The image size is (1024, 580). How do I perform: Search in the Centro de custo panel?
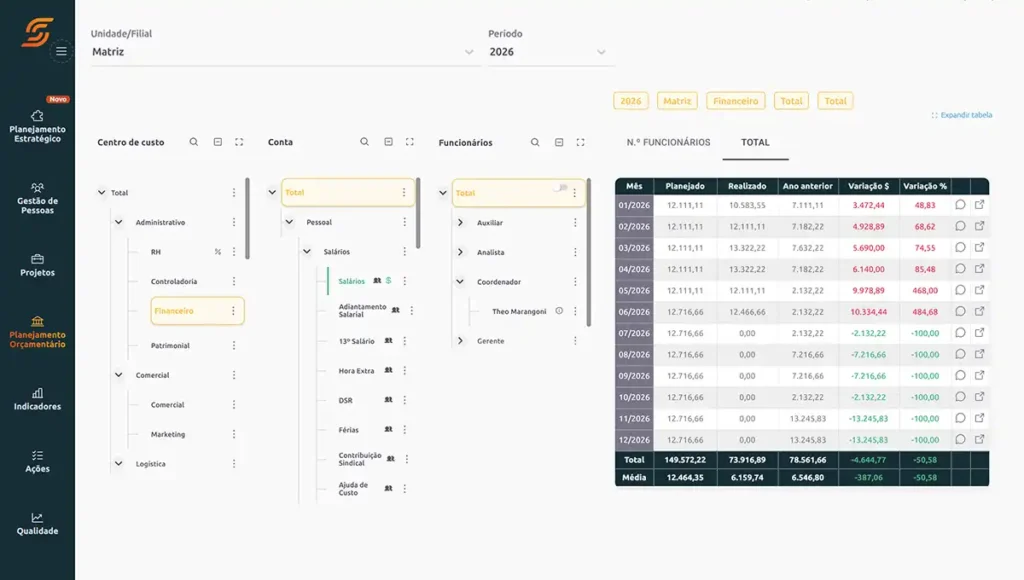194,142
